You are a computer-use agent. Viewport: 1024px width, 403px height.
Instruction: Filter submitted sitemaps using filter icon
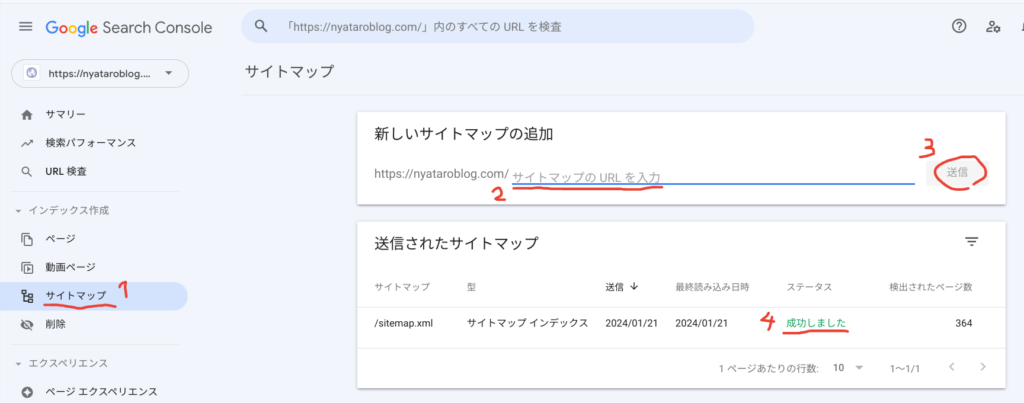pyautogui.click(x=971, y=242)
